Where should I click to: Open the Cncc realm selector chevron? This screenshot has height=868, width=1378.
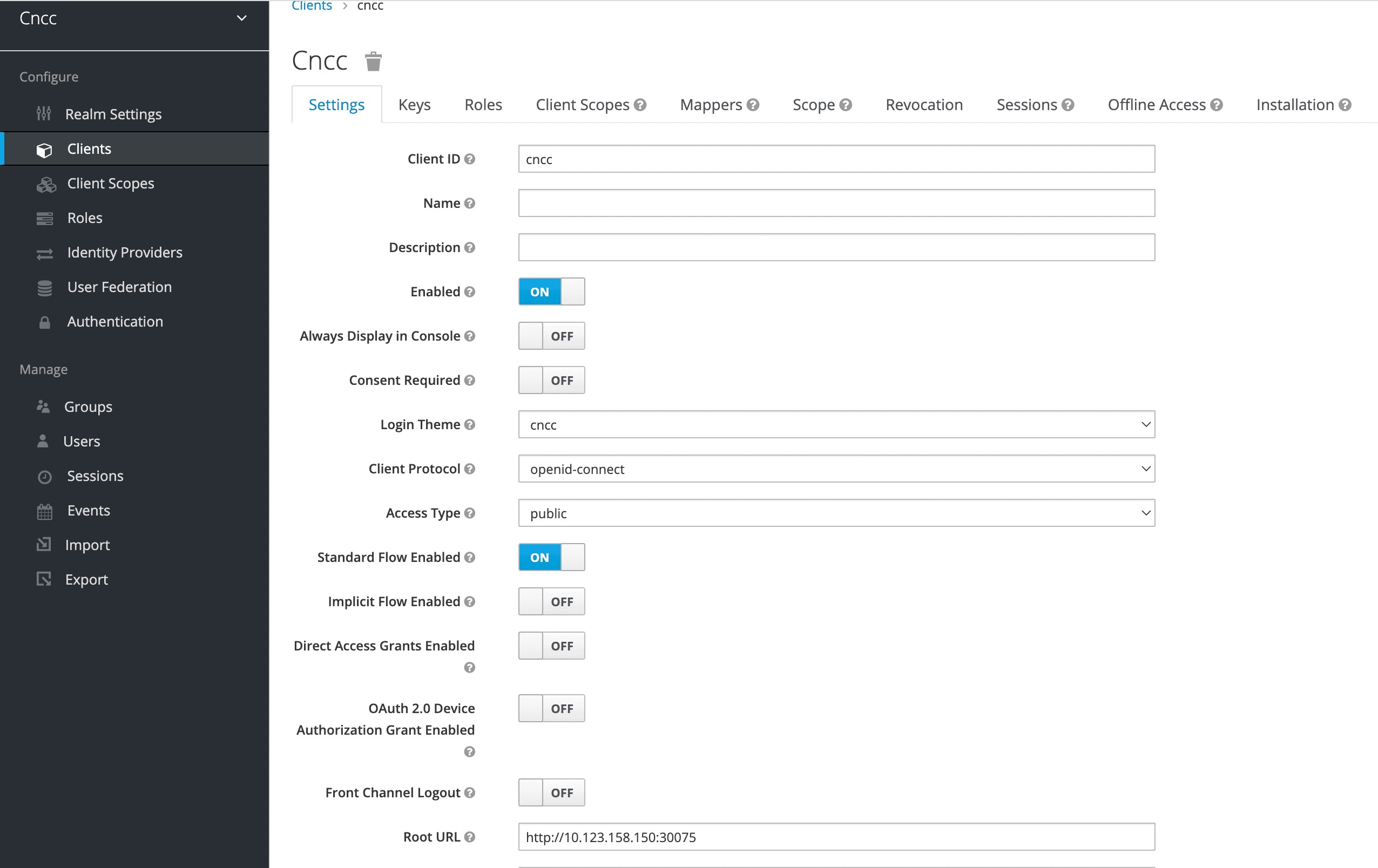(241, 18)
